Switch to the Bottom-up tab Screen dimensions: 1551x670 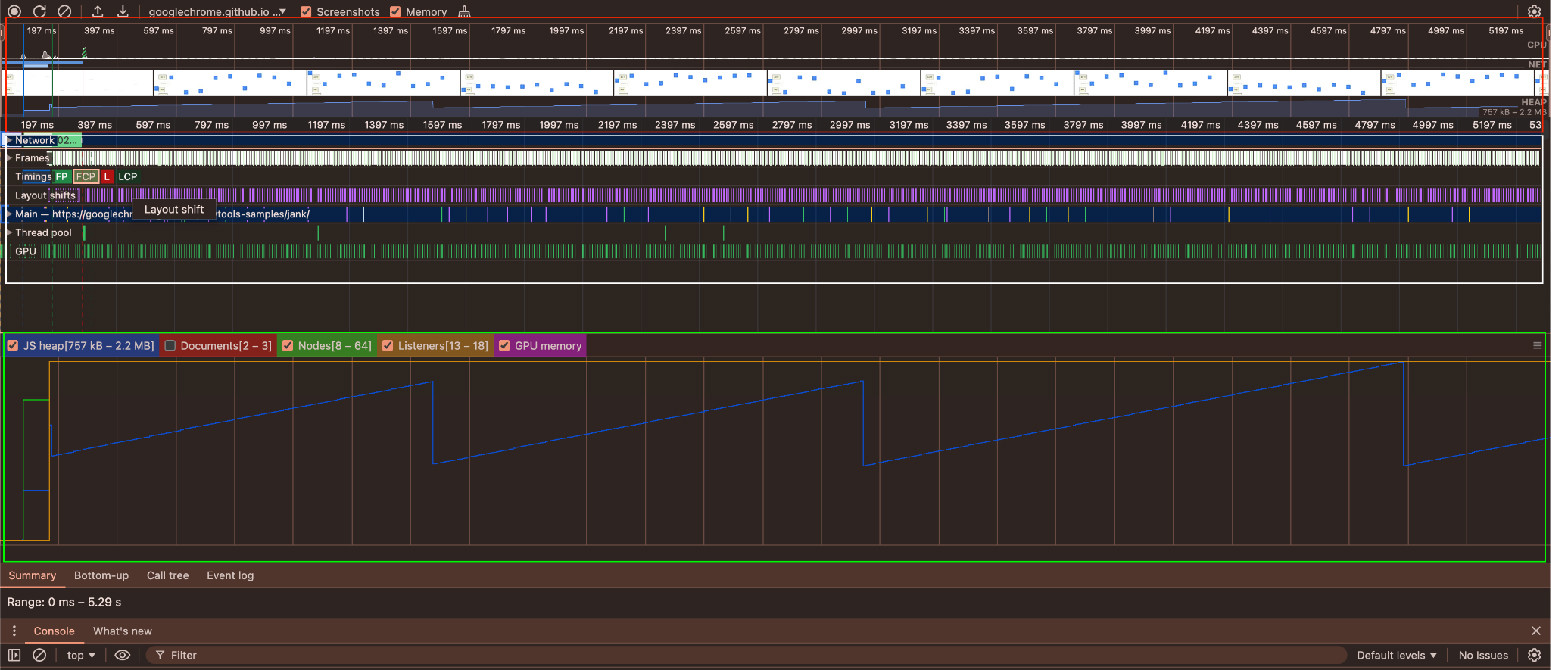point(101,576)
